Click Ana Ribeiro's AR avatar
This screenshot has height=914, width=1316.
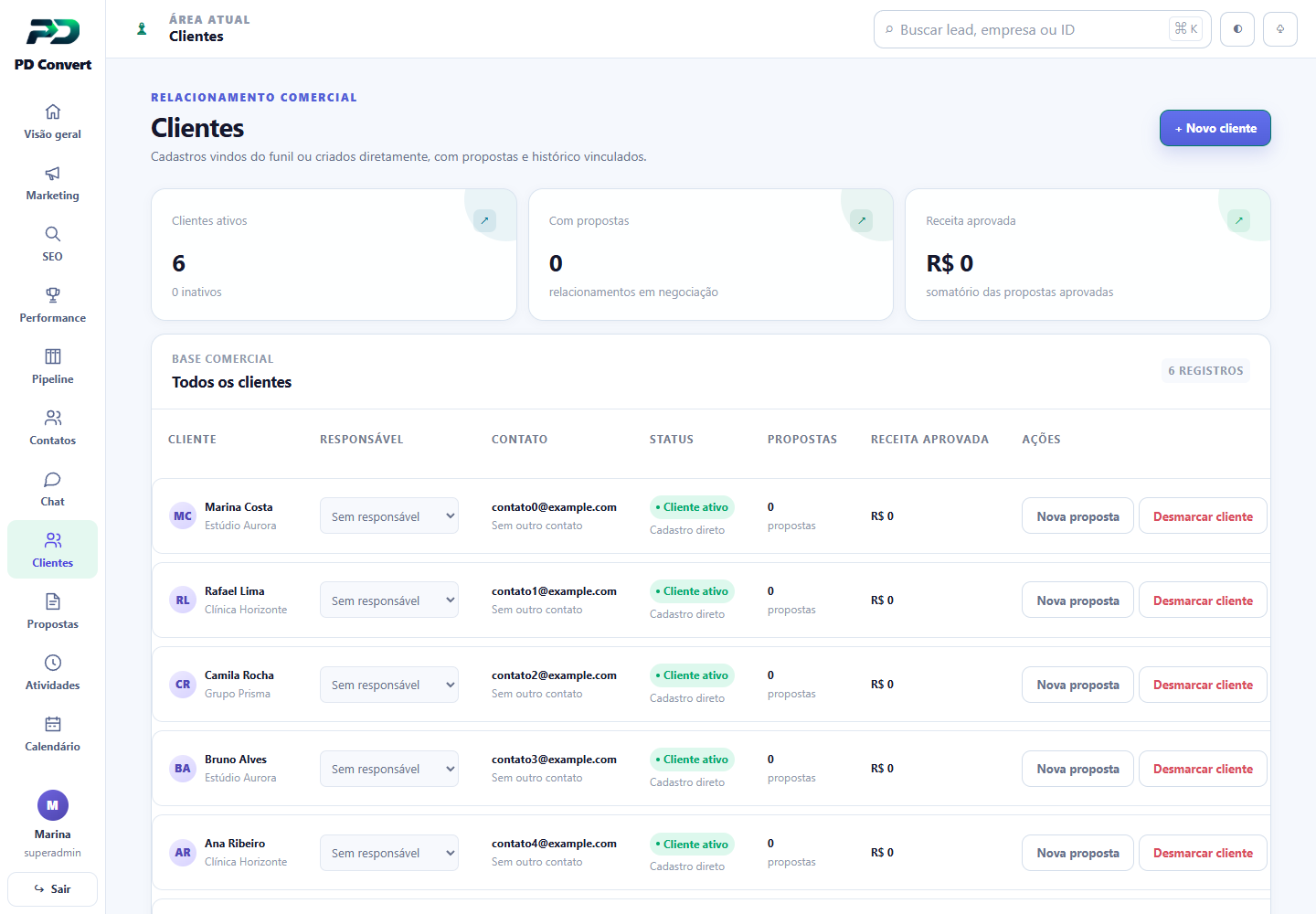183,853
